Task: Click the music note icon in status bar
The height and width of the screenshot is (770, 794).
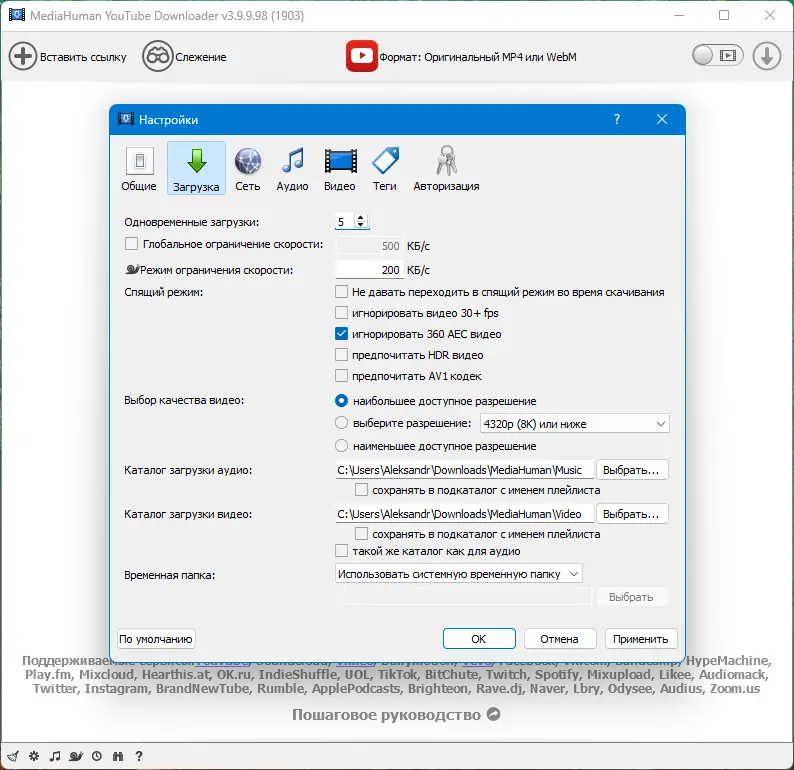Action: tap(55, 756)
